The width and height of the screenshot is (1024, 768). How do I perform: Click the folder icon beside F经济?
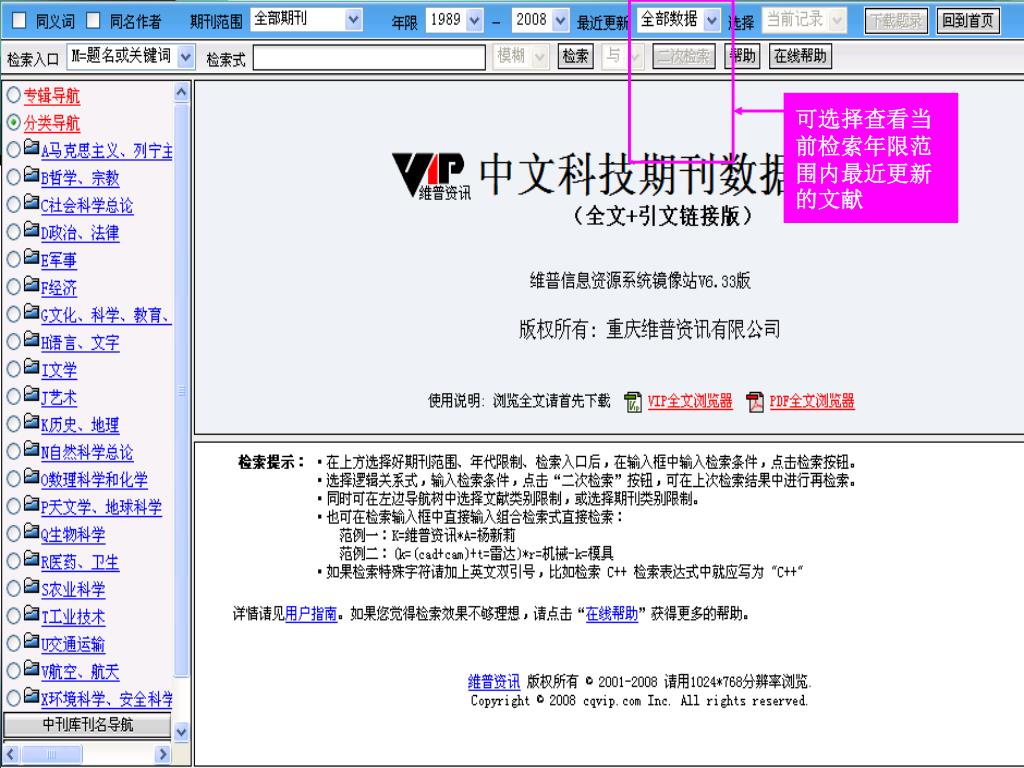[x=31, y=284]
